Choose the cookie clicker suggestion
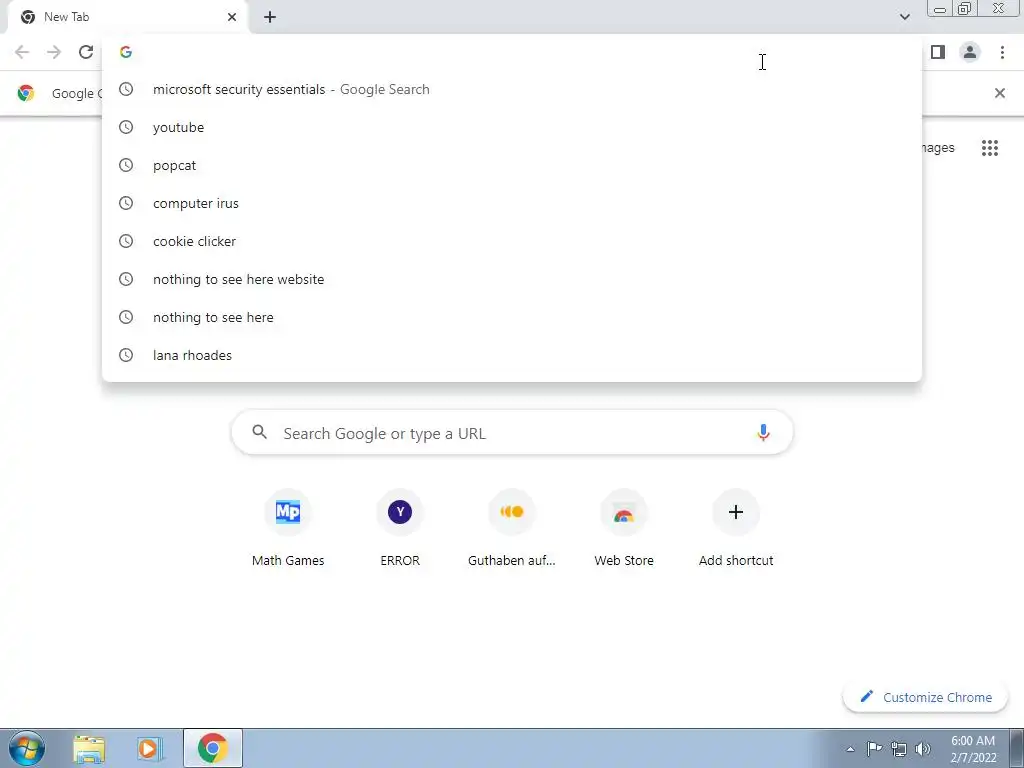The image size is (1024, 768). (x=512, y=241)
